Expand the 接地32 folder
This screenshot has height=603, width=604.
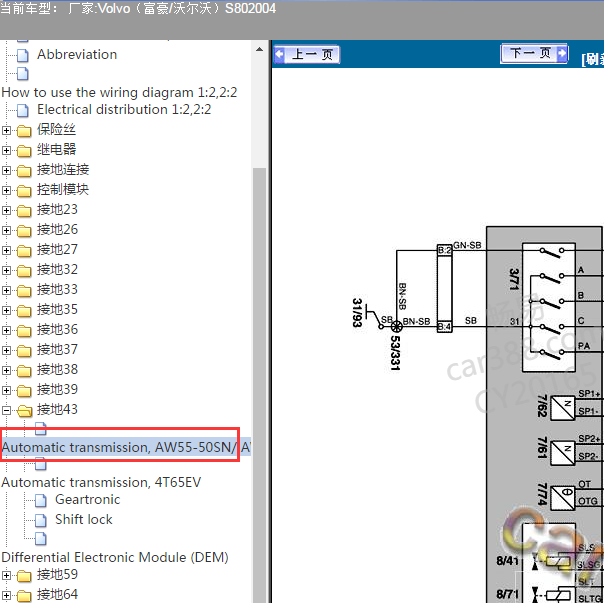coord(6,270)
